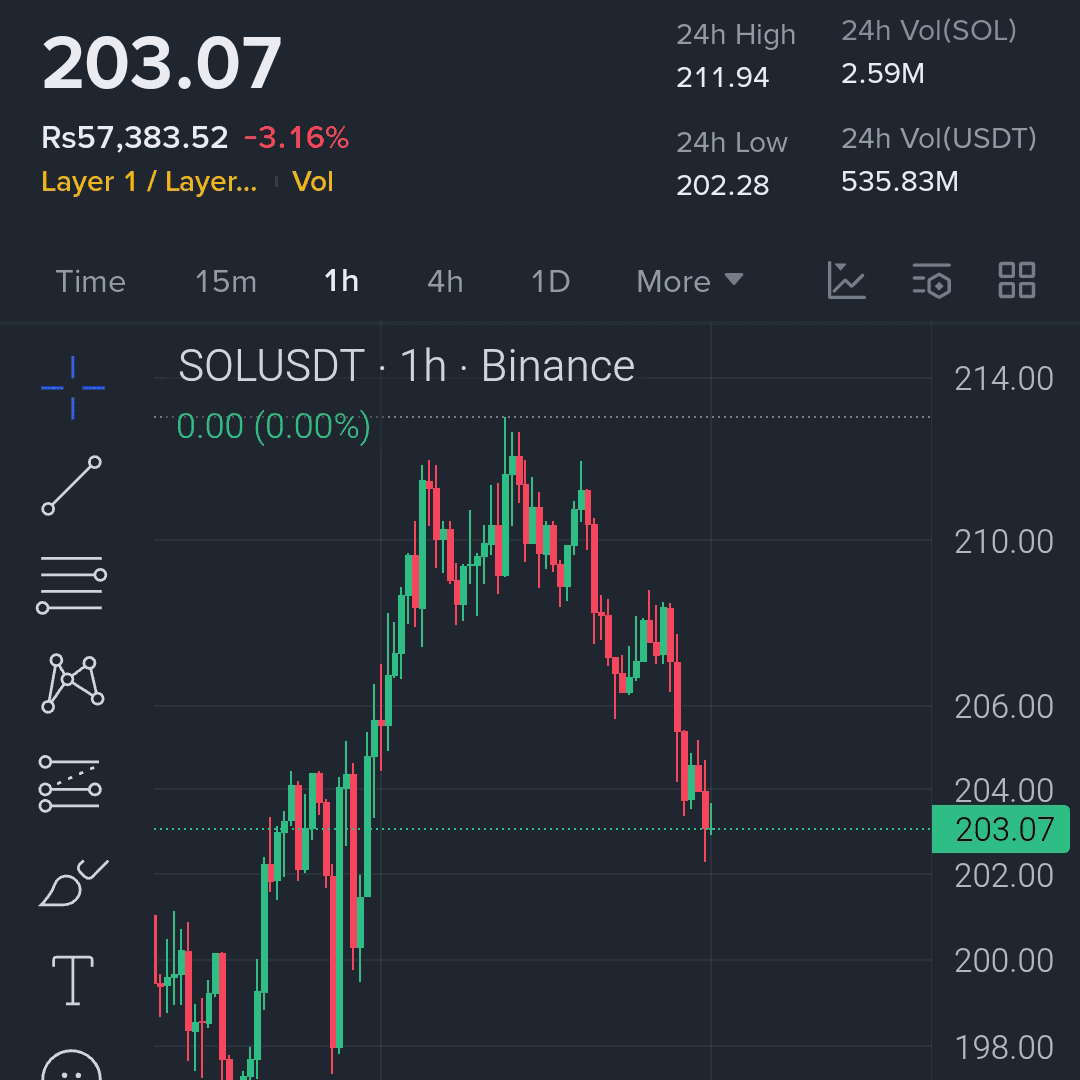Viewport: 1080px width, 1080px height.
Task: Open the Layer 1 / Layer category link
Action: tap(149, 182)
